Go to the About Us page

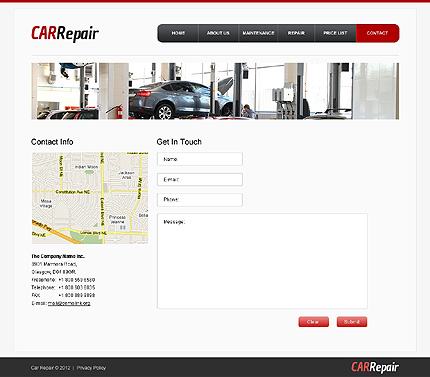tap(218, 33)
